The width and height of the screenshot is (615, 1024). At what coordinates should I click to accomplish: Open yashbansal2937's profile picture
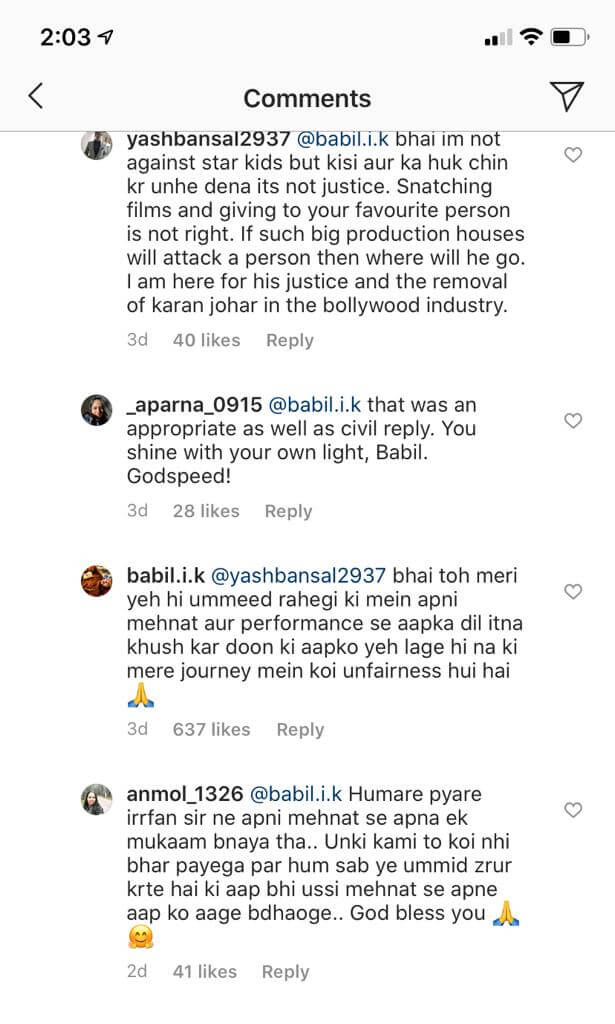97,146
